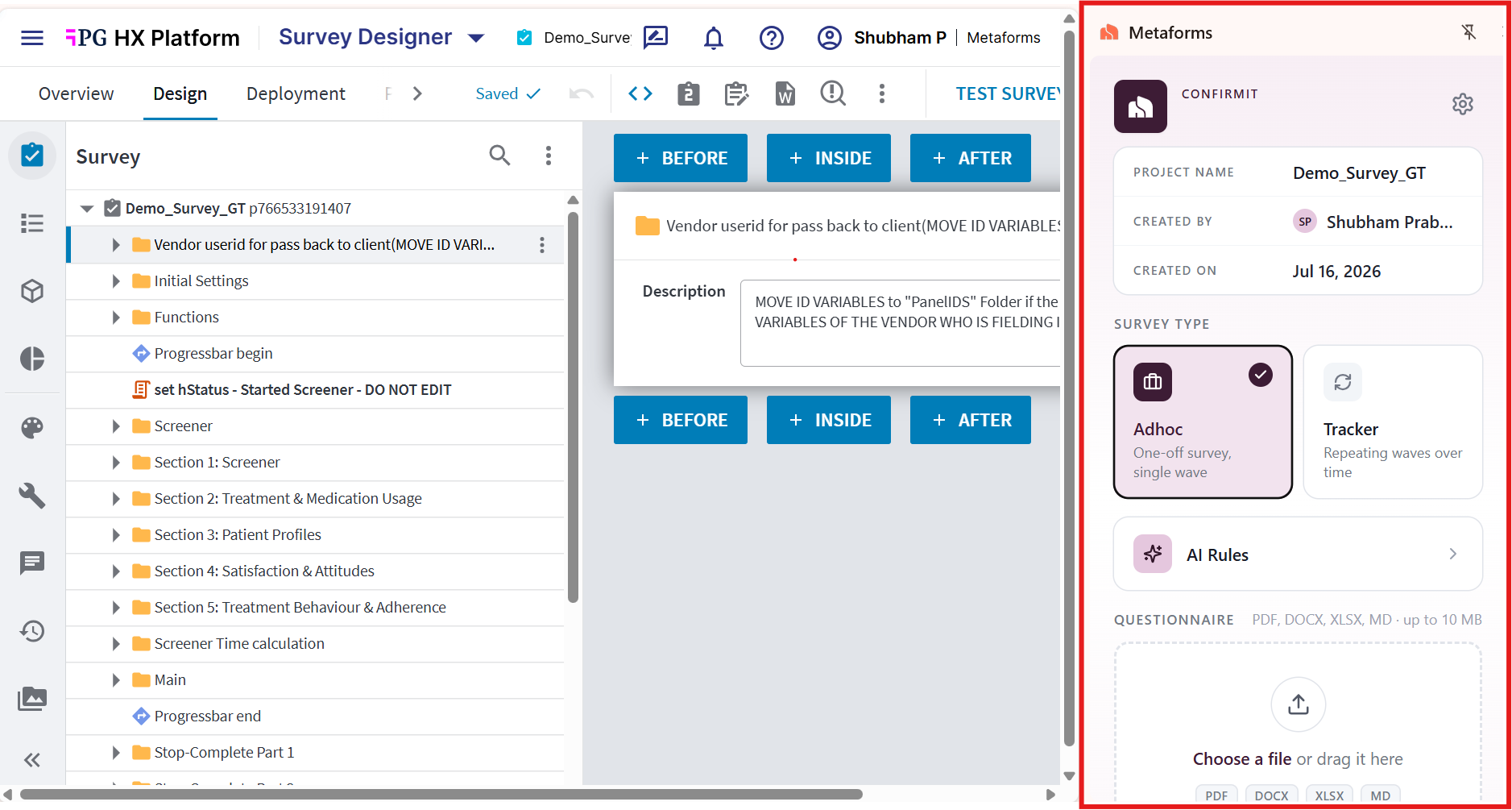Image resolution: width=1512 pixels, height=810 pixels.
Task: Switch to the Overview tab
Action: coord(77,94)
